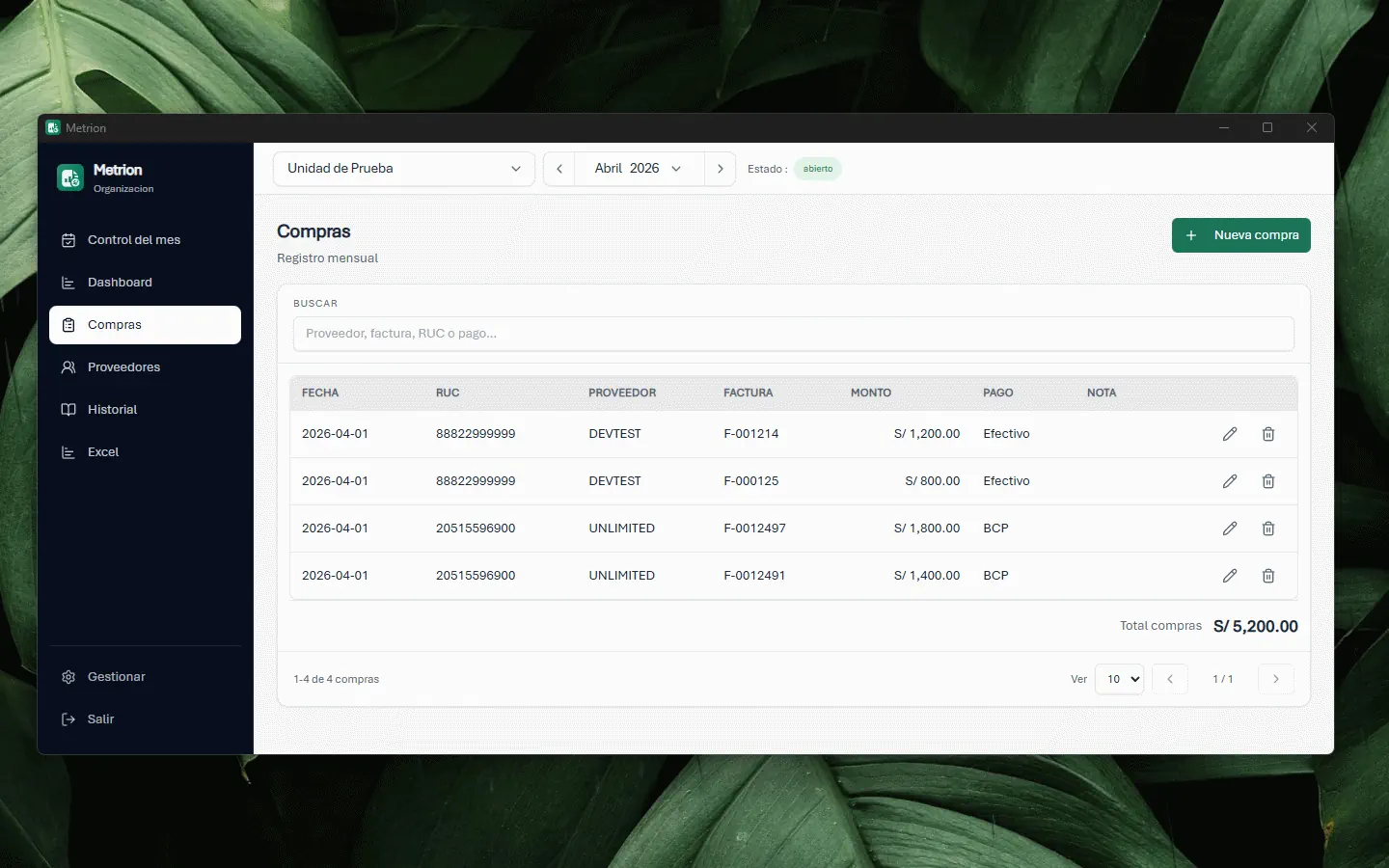
Task: Open the Proveedores section
Action: [145, 367]
